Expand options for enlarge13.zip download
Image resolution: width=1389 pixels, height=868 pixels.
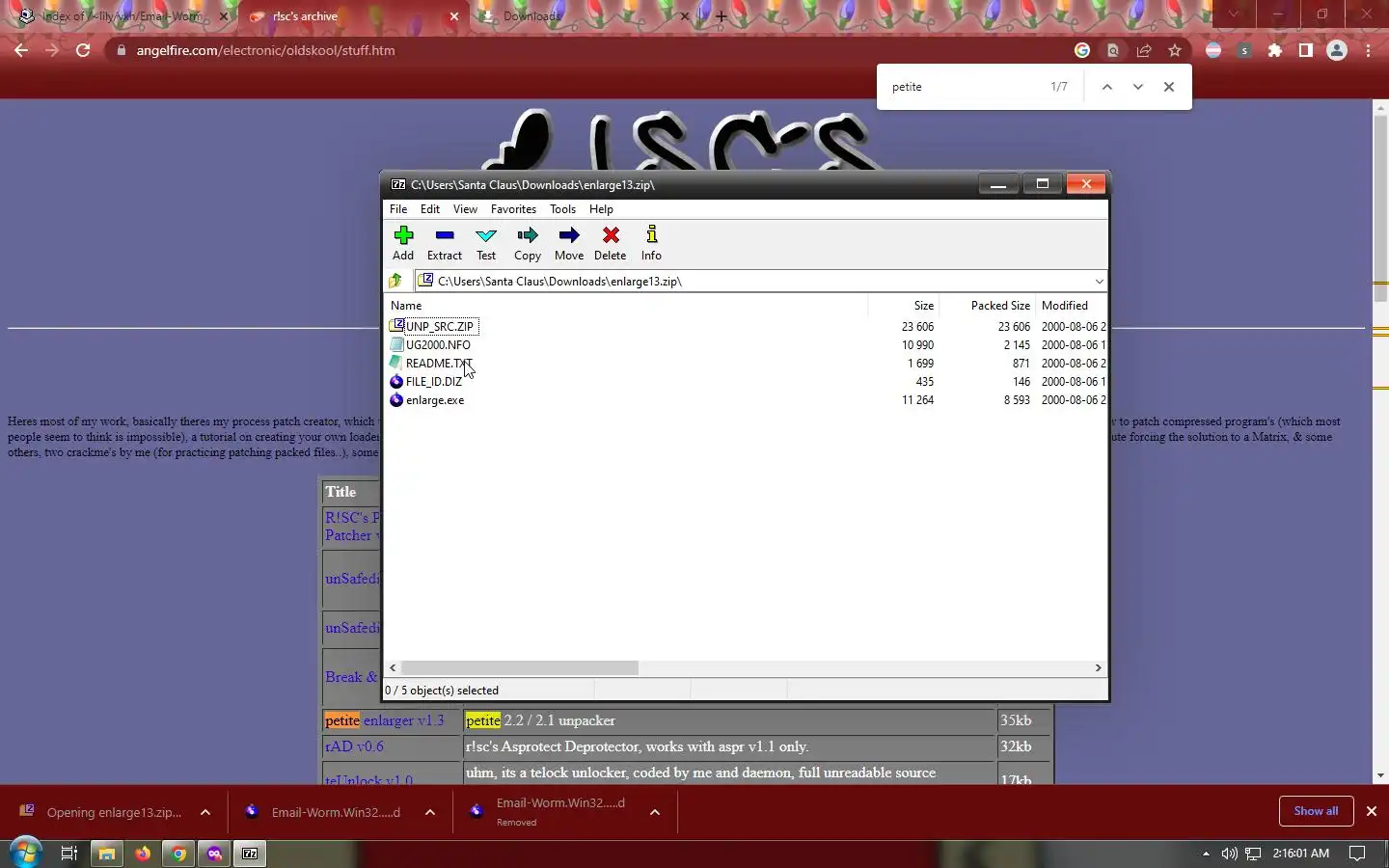tap(205, 813)
